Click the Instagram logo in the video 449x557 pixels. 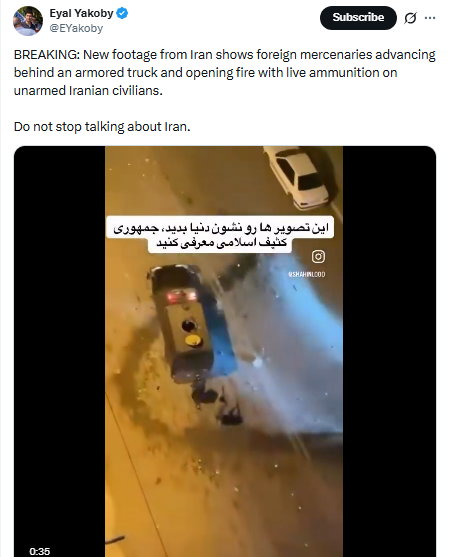(318, 256)
